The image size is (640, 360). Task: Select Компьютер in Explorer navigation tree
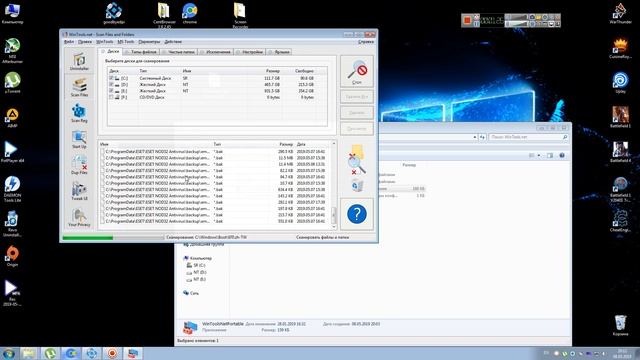point(198,258)
